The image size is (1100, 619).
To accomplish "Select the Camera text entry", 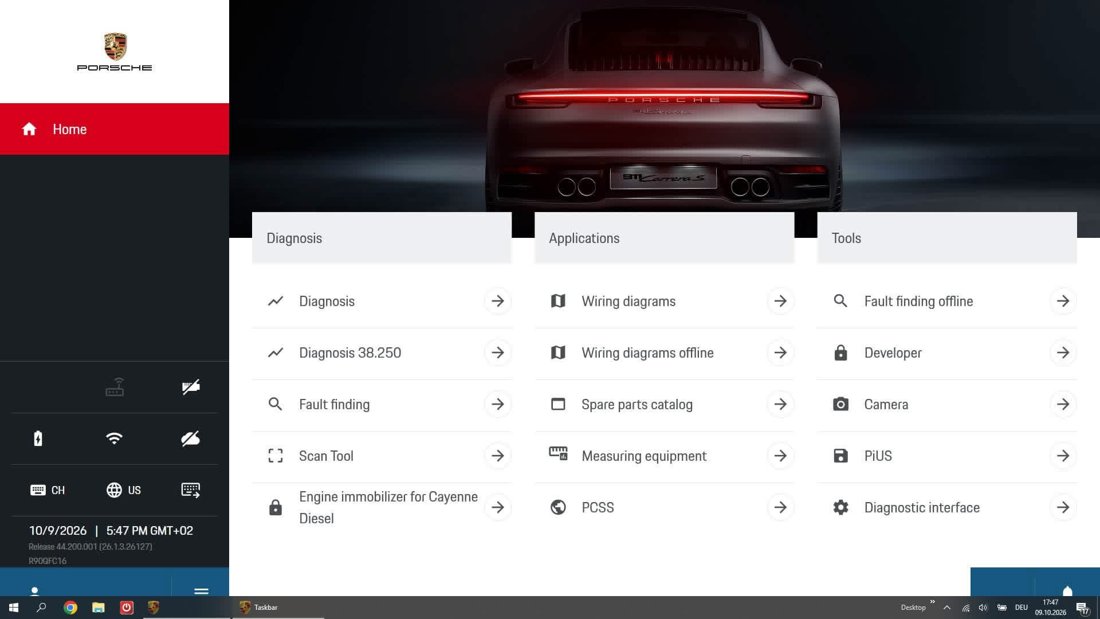I will click(x=886, y=404).
